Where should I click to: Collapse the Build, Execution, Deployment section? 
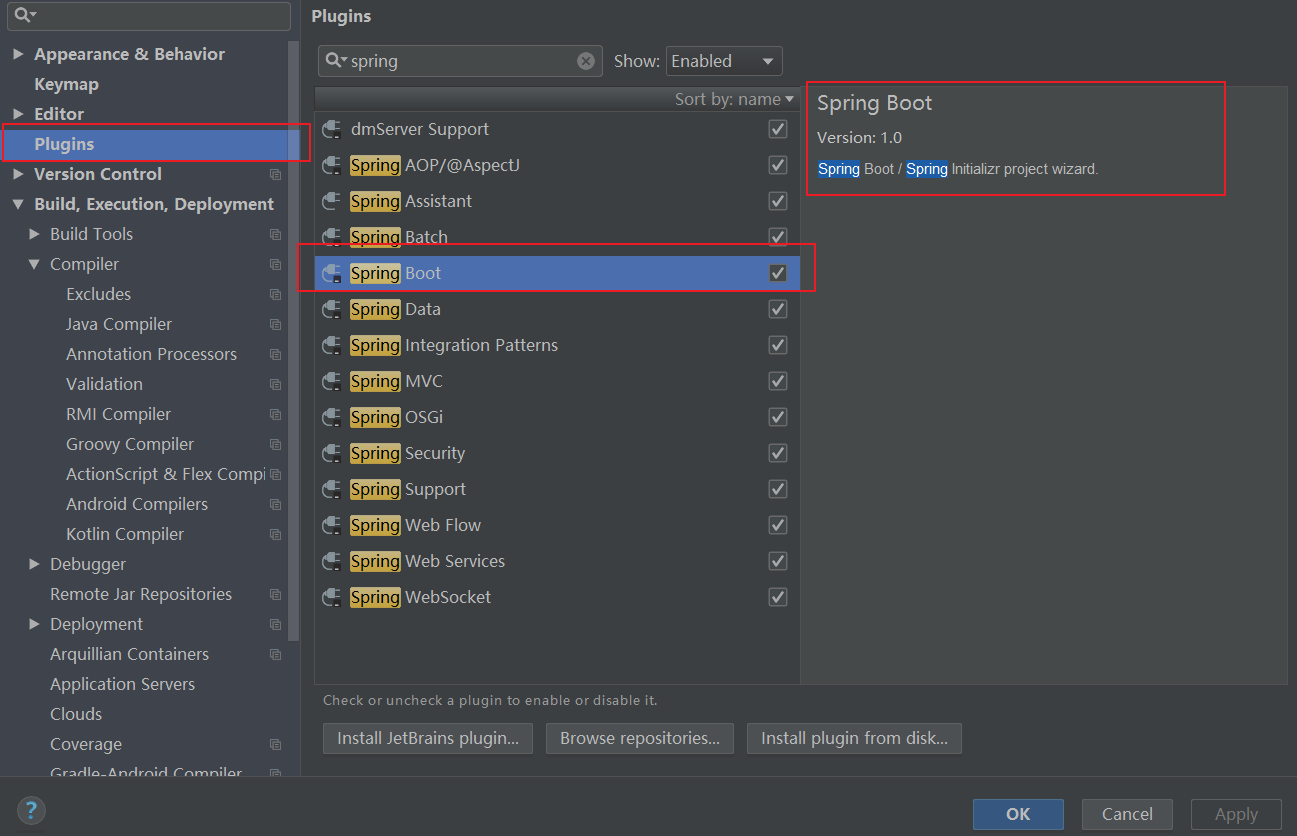coord(18,204)
